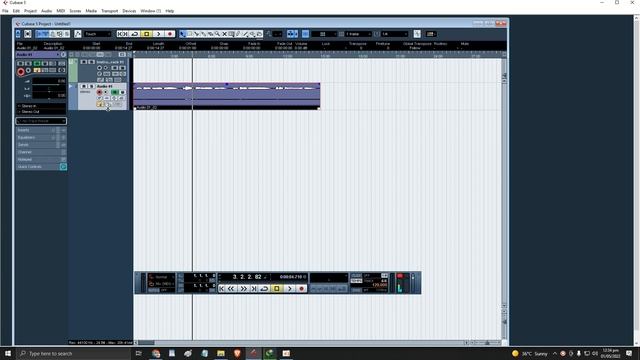Viewport: 640px width, 360px height.
Task: Toggle the Show Inspector toolbar button
Action: pyautogui.click(x=39, y=34)
